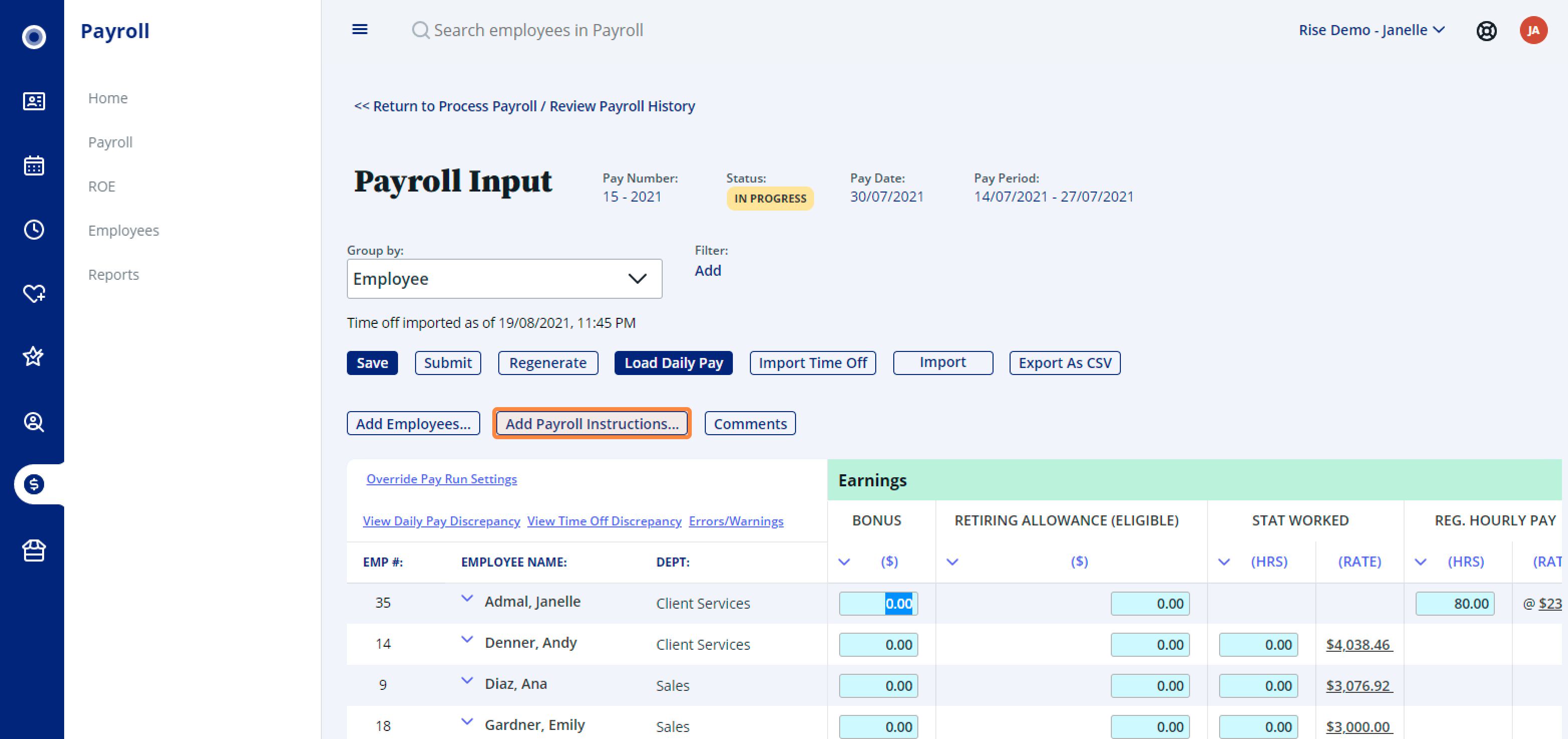Click the Add Payroll Instructions button
The image size is (1568, 739).
tap(590, 423)
